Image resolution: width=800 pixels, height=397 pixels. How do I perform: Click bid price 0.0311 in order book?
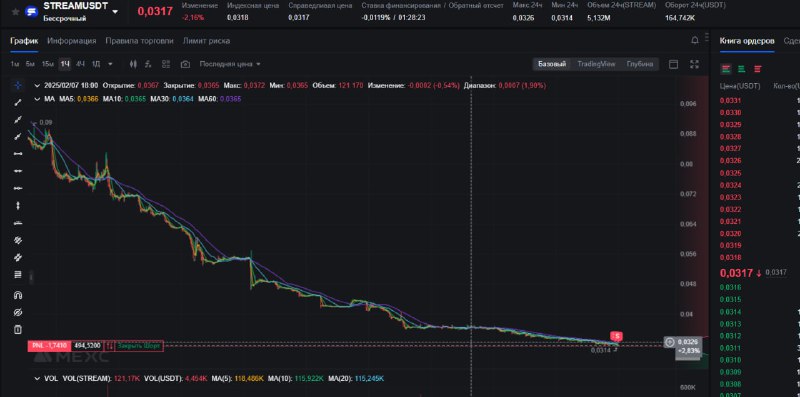pos(730,348)
